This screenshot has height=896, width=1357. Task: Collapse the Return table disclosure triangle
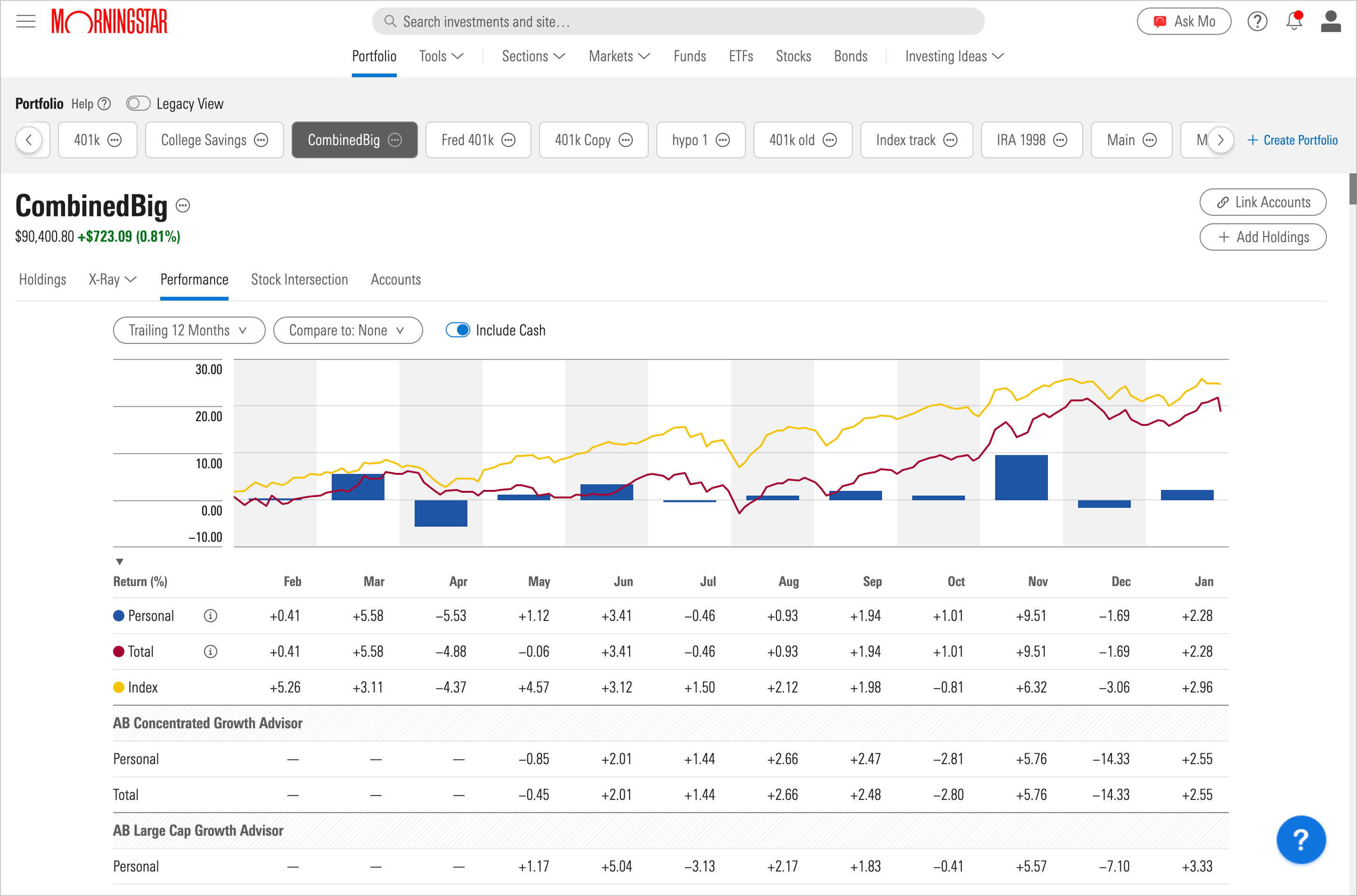coord(119,562)
